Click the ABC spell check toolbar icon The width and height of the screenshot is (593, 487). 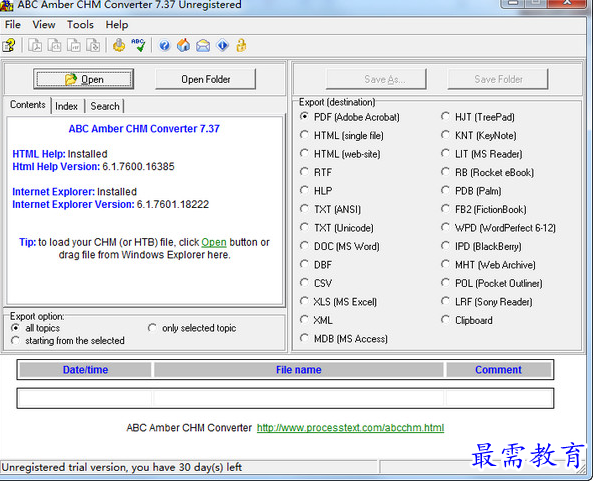[x=138, y=45]
